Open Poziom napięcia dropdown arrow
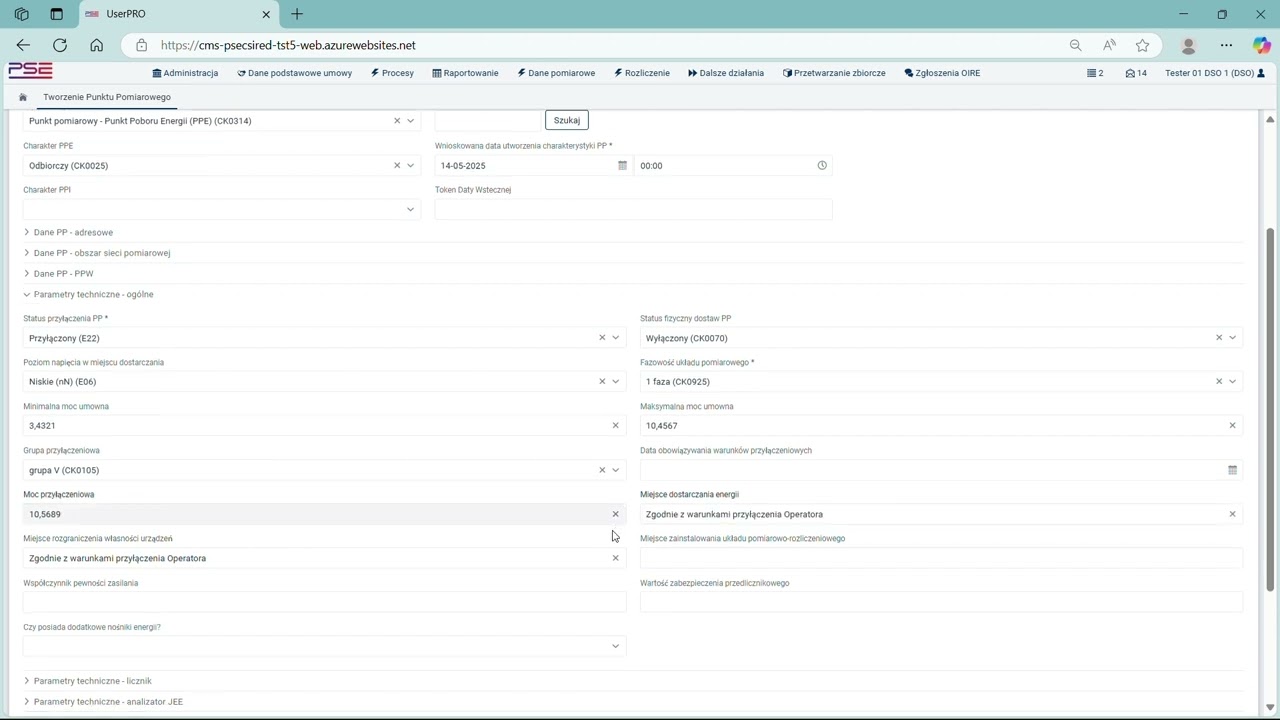Viewport: 1280px width, 720px height. pyautogui.click(x=616, y=382)
